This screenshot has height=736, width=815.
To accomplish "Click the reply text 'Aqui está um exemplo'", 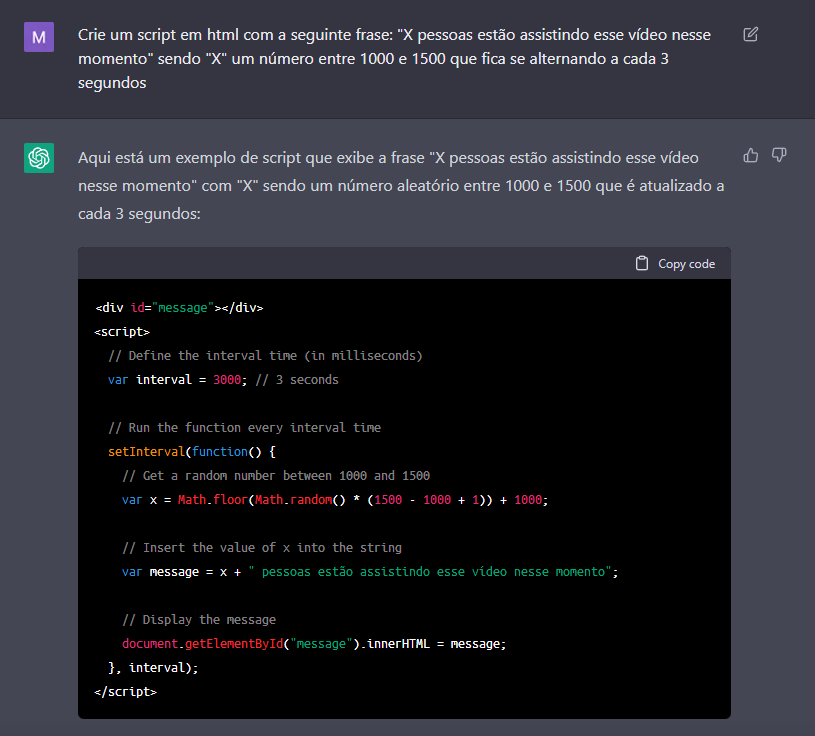I will 401,186.
